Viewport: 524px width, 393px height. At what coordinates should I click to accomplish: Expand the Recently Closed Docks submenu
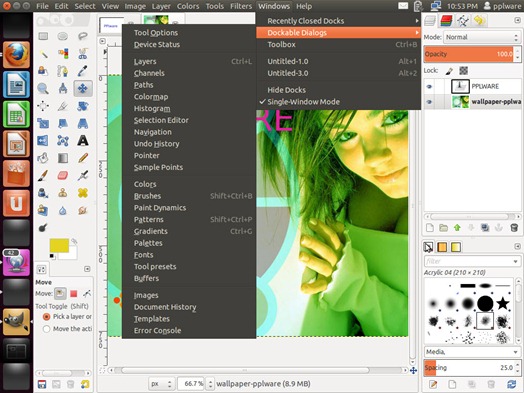[x=338, y=21]
